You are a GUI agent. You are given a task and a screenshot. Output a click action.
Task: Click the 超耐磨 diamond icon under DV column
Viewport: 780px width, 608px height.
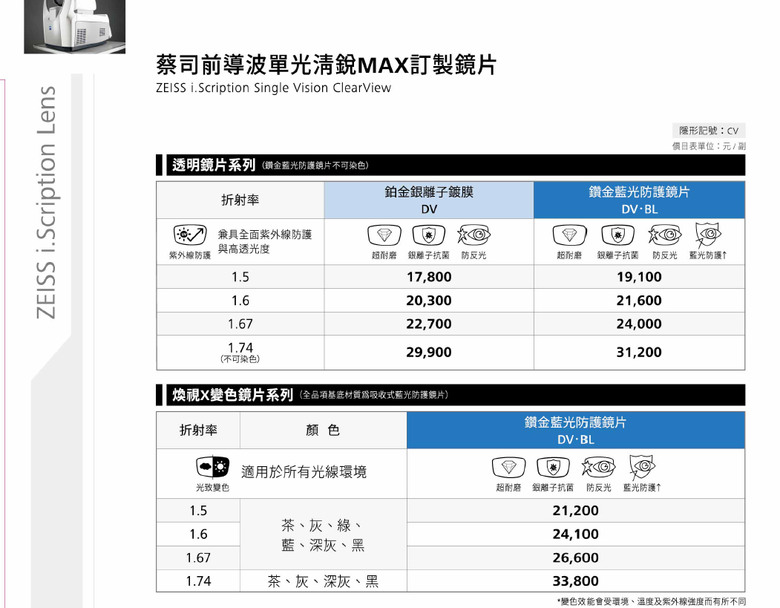point(384,235)
